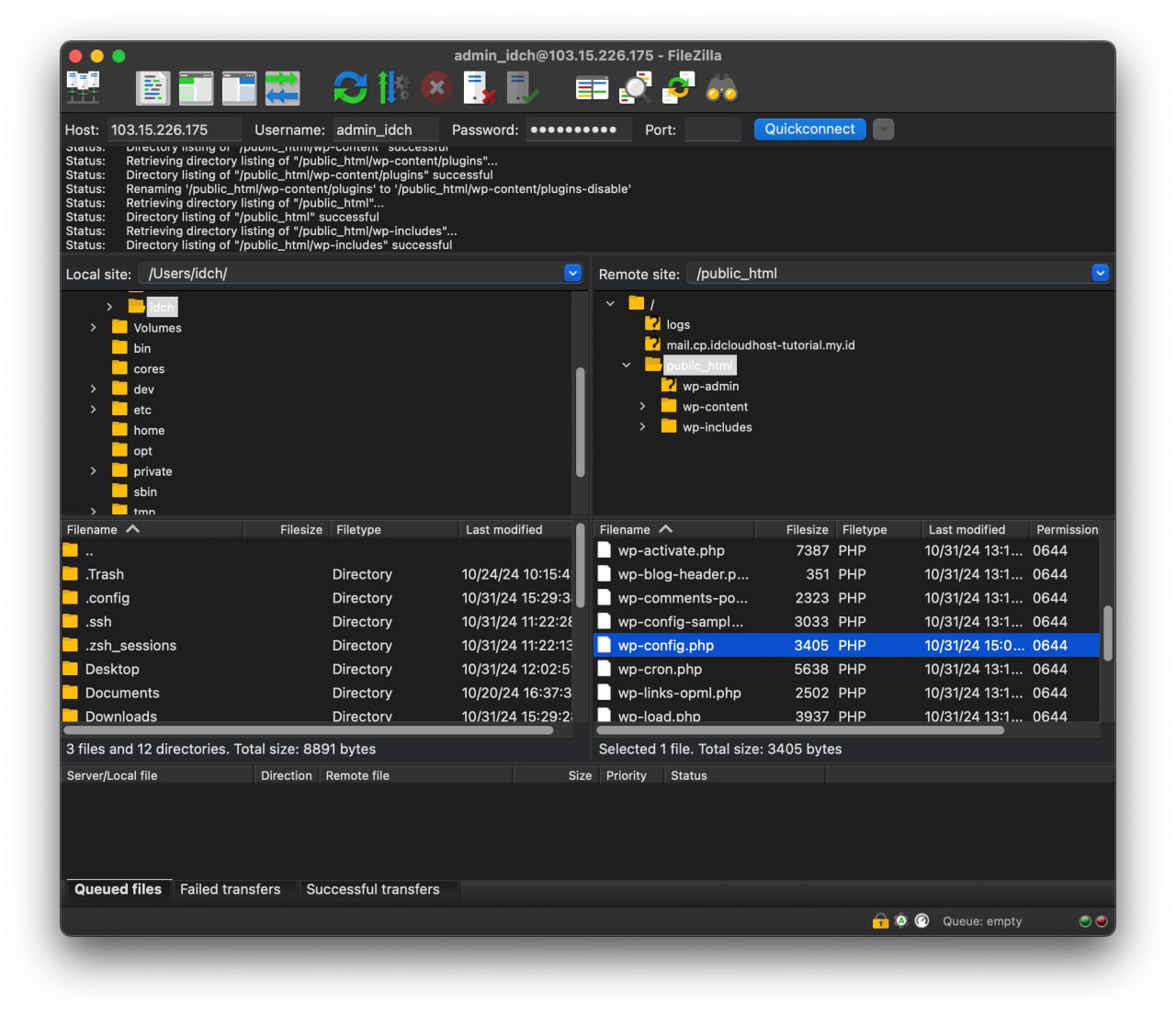Viewport: 1176px width, 1016px height.
Task: Refresh the file and folder lists
Action: pyautogui.click(x=350, y=88)
